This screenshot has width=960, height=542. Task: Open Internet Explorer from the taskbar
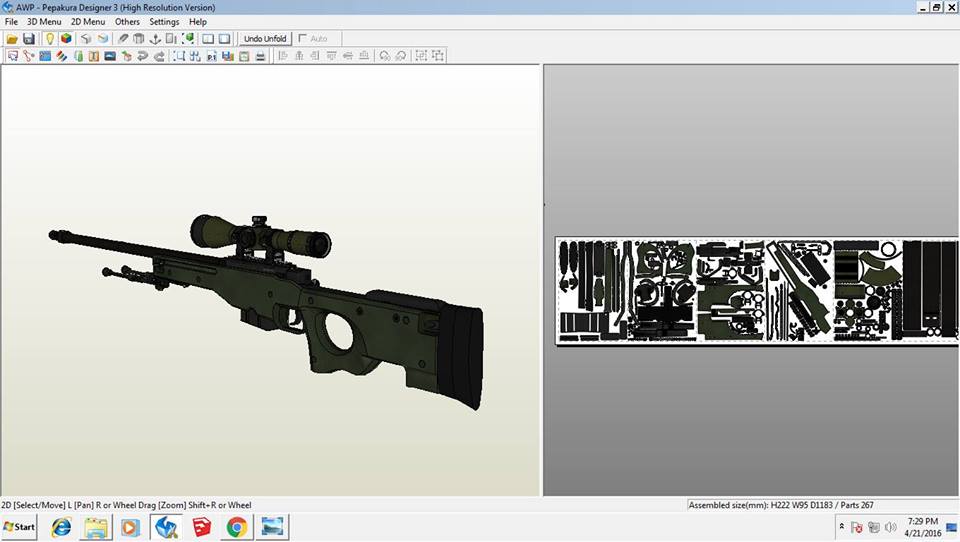[61, 527]
